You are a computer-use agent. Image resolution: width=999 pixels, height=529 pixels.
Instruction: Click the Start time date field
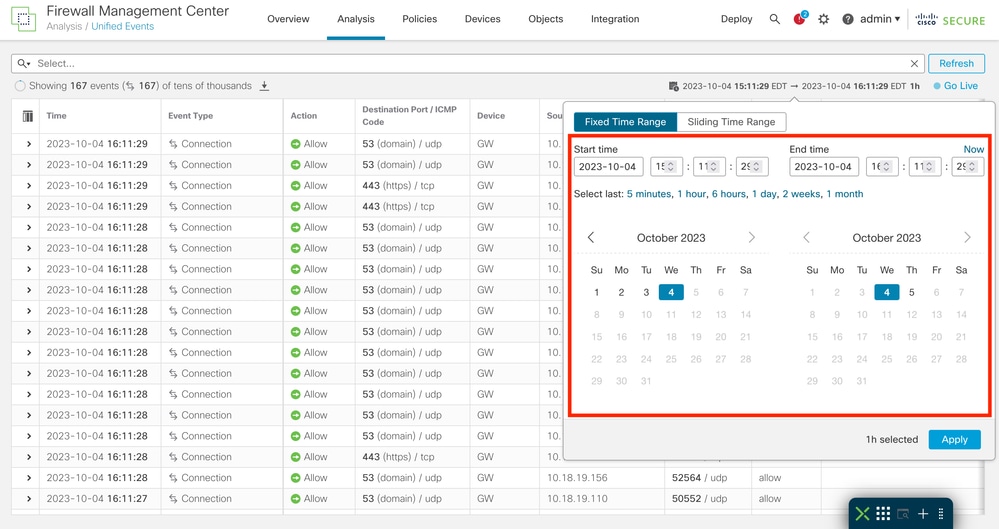608,166
